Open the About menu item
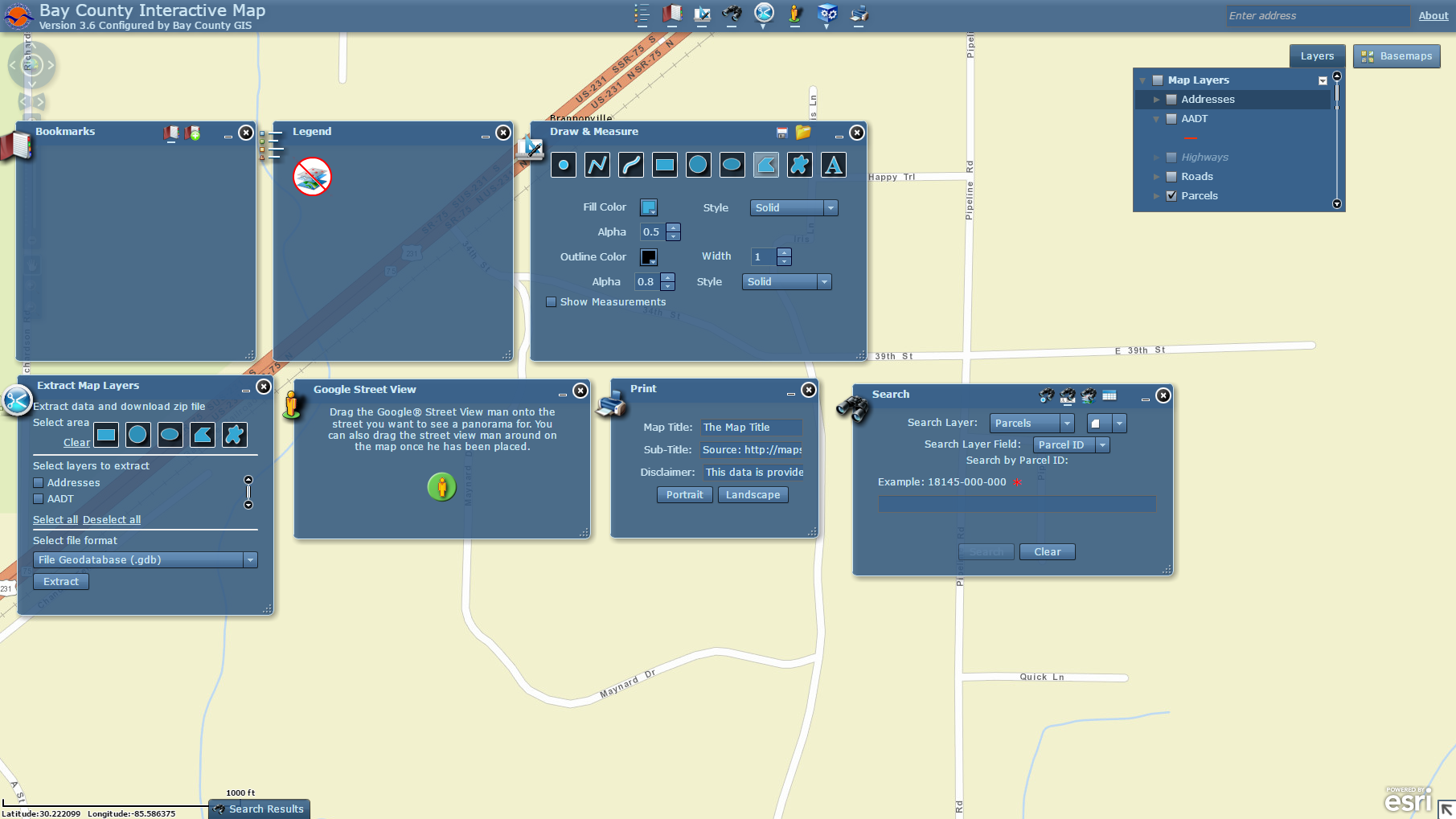The width and height of the screenshot is (1456, 819). [x=1433, y=15]
